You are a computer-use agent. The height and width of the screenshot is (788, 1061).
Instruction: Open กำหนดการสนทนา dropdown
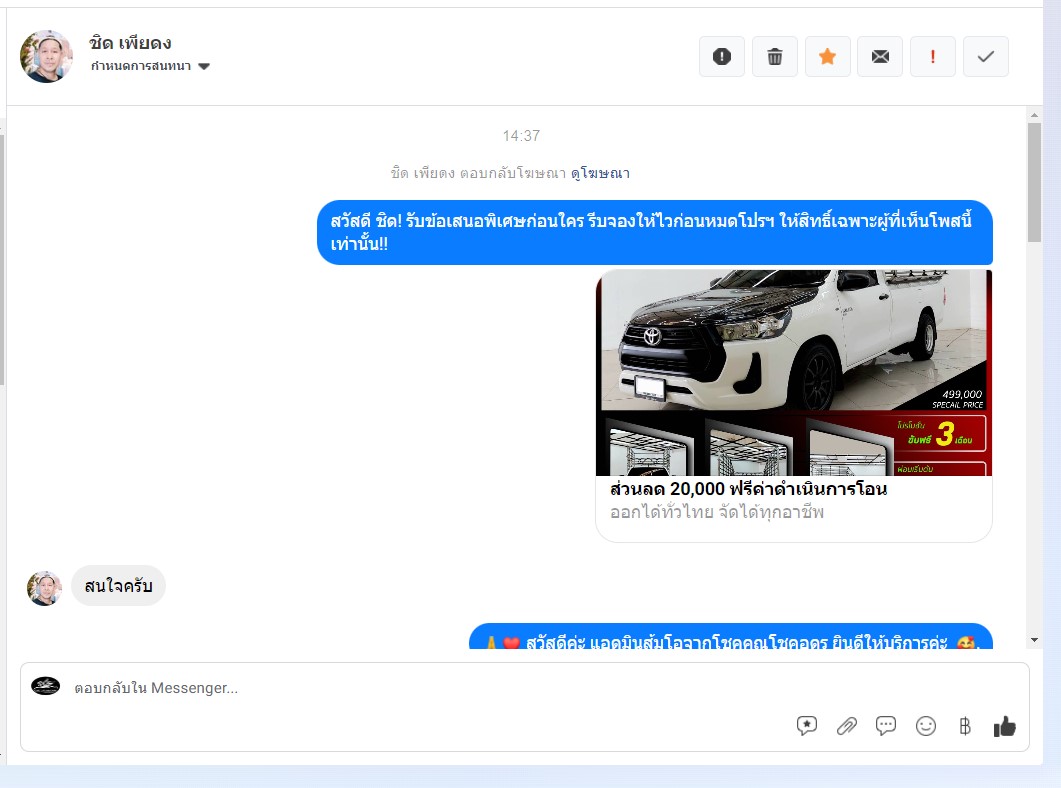[x=150, y=66]
